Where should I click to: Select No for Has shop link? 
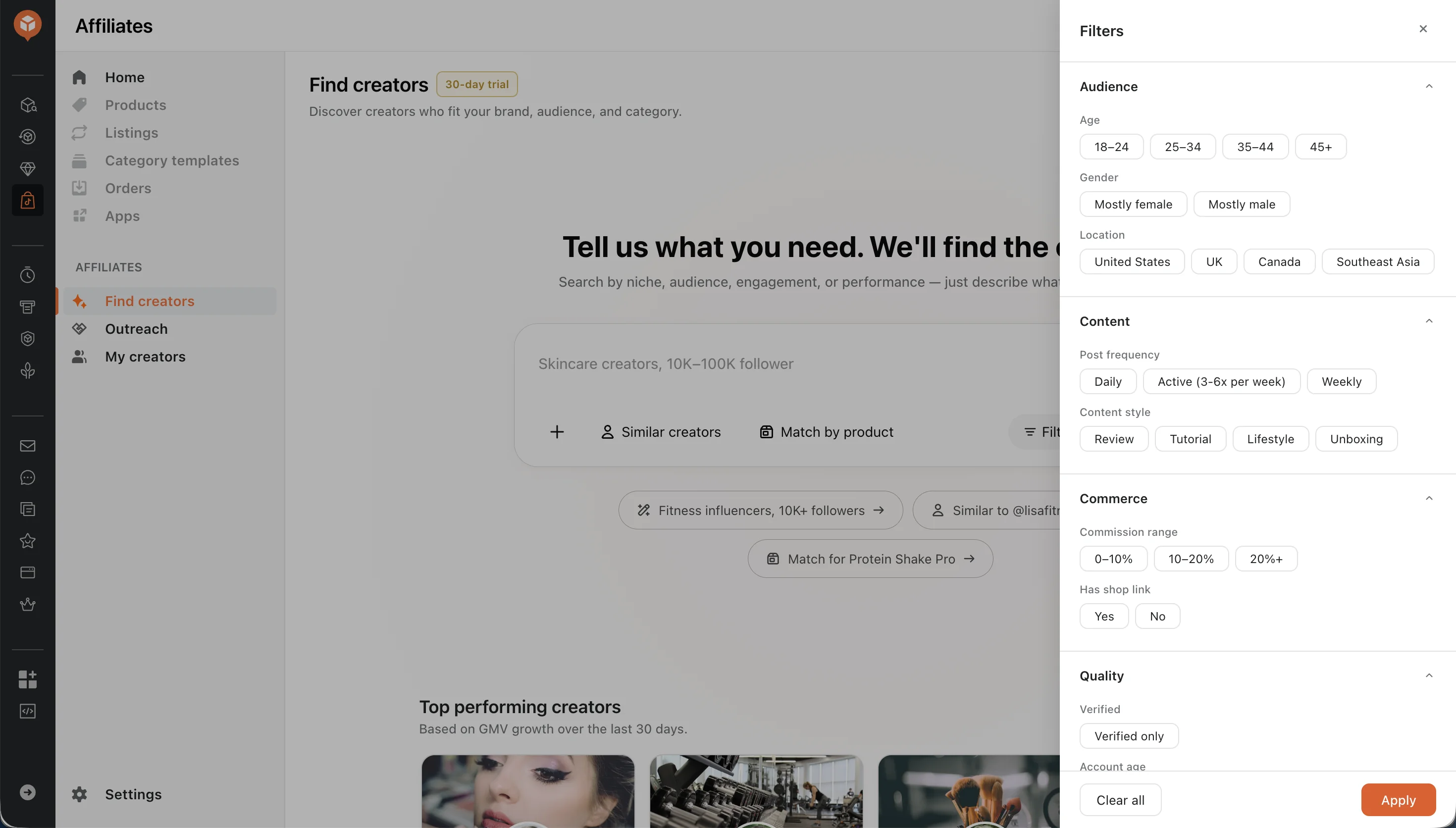click(1157, 617)
